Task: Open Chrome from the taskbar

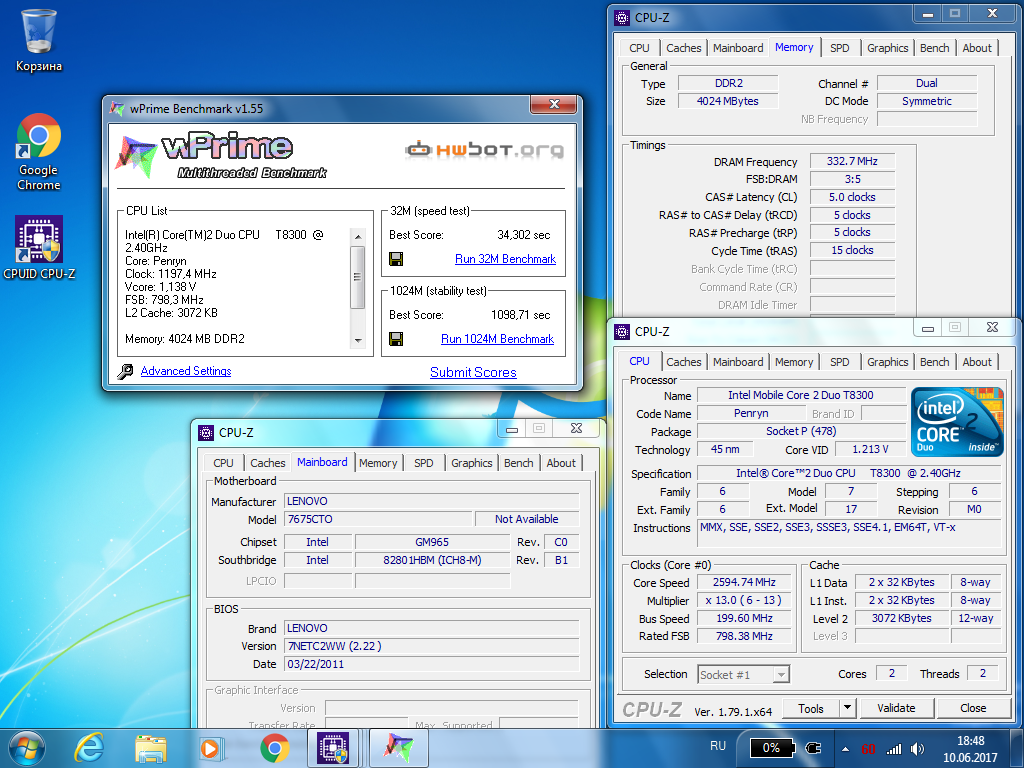Action: (x=274, y=748)
